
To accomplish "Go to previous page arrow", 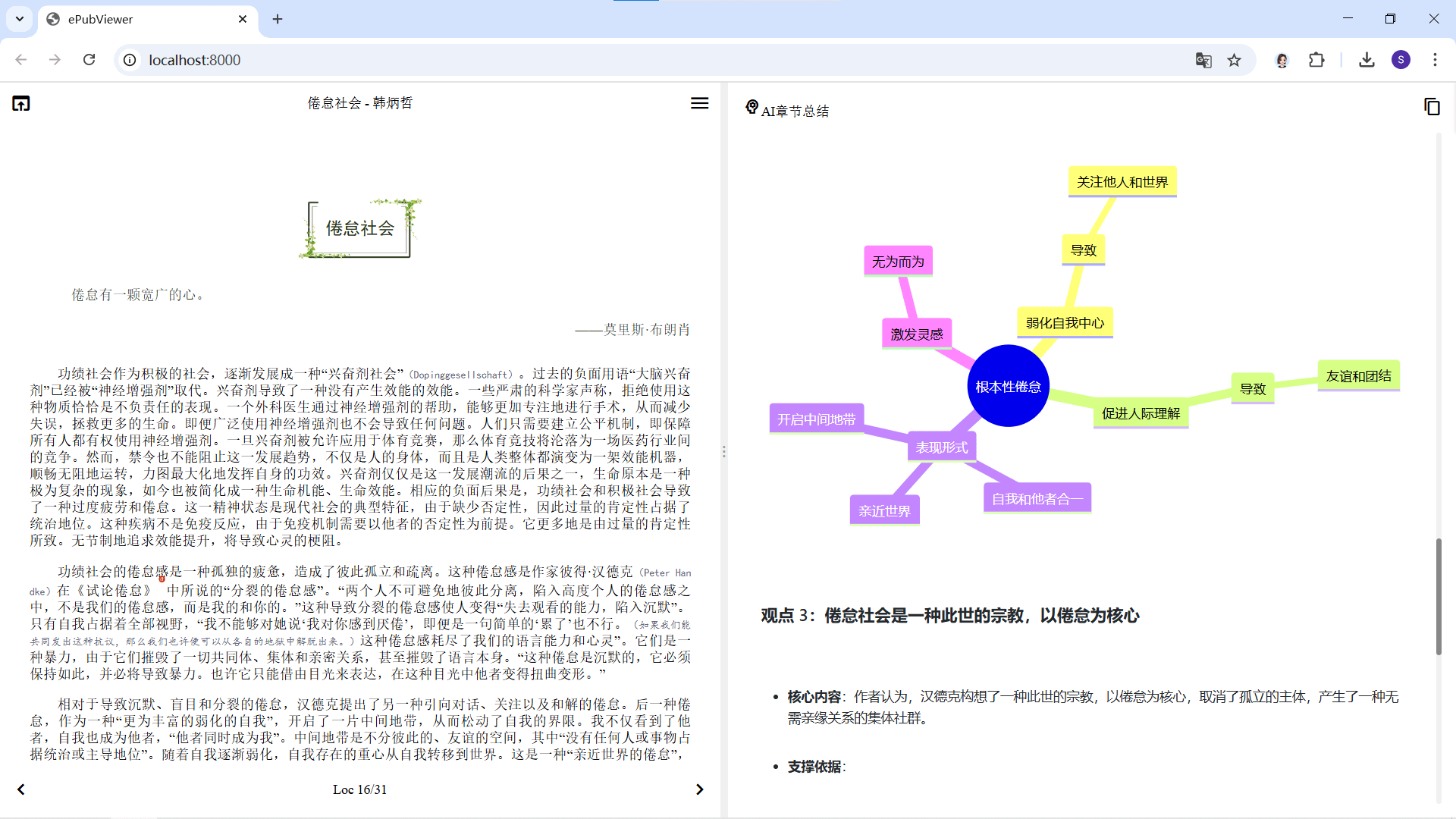I will pos(21,789).
